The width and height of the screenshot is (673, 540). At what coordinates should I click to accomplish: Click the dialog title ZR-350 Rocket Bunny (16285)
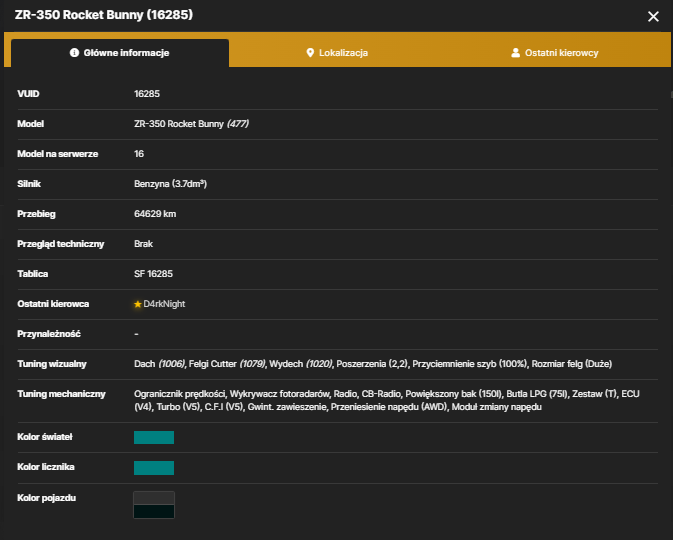pos(104,15)
